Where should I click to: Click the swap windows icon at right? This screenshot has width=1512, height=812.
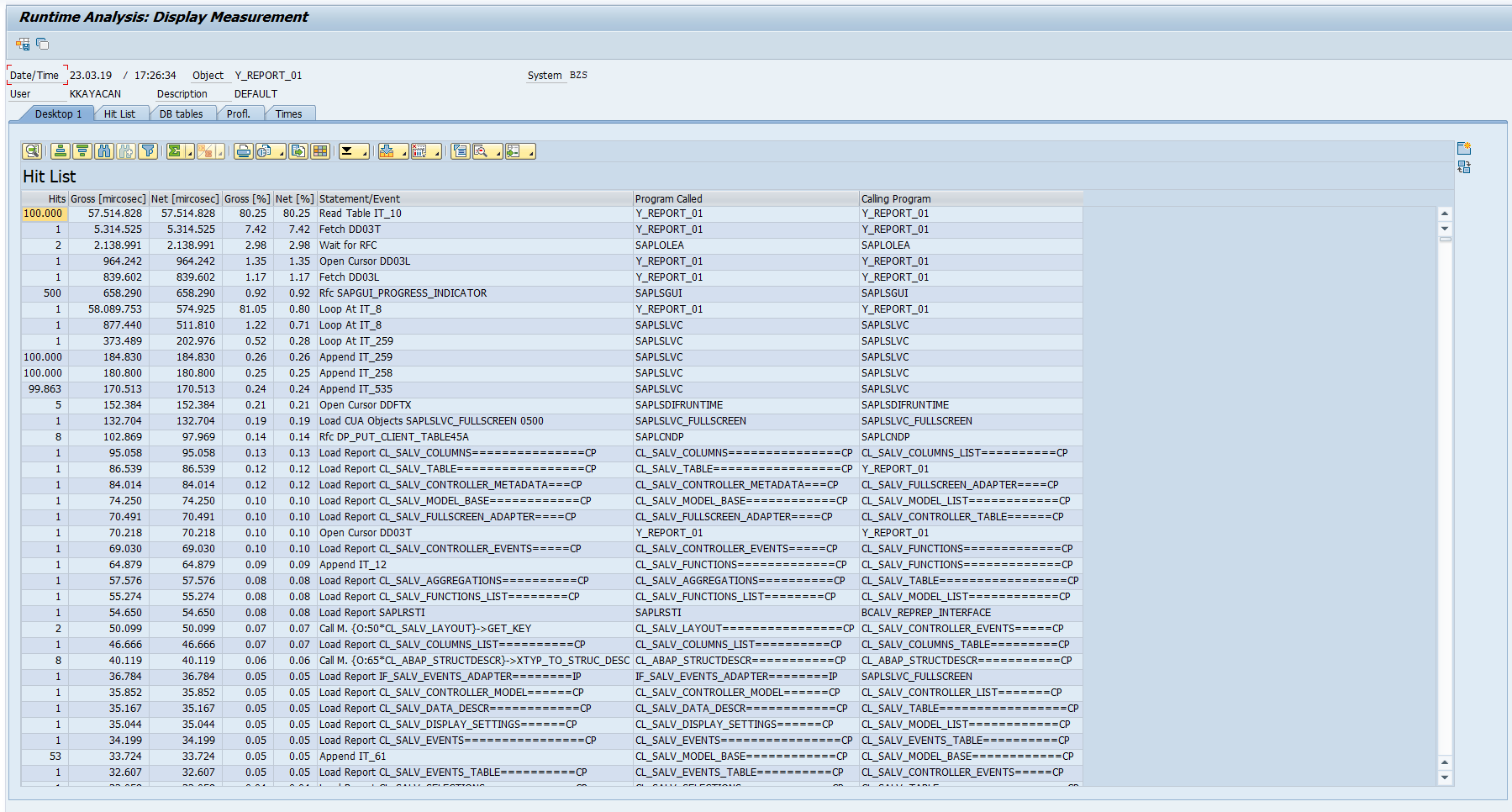point(1463,167)
